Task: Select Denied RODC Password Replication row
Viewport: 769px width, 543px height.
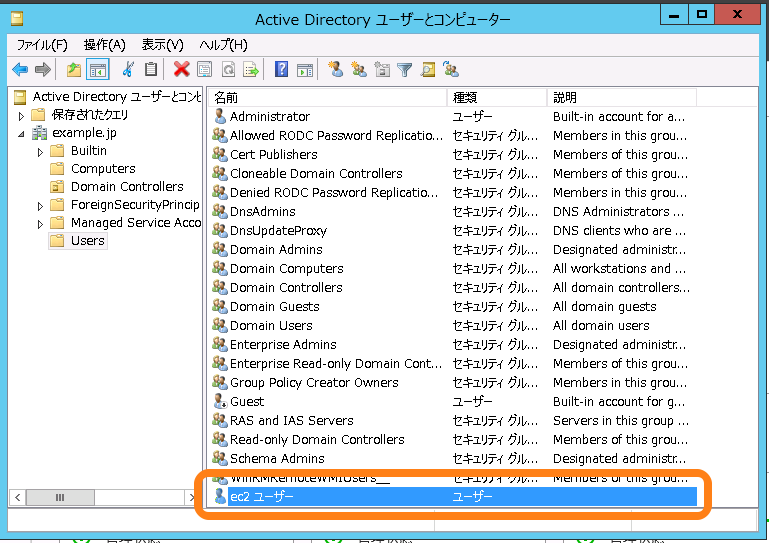Action: coord(454,192)
